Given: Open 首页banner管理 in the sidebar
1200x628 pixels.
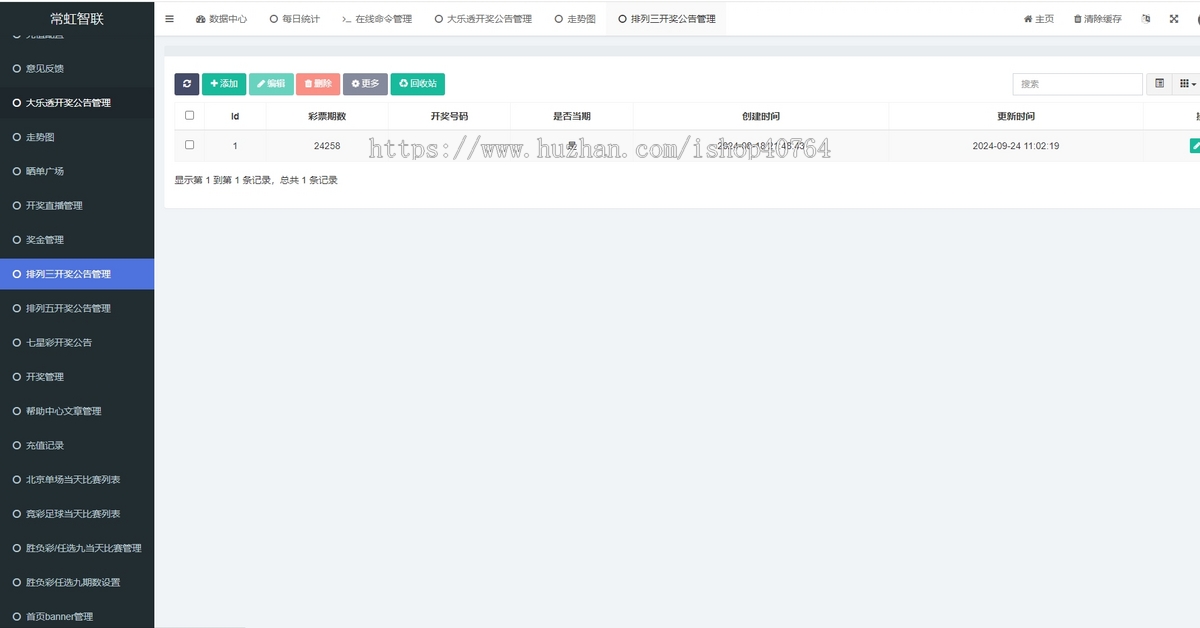Looking at the screenshot, I should coord(77,614).
